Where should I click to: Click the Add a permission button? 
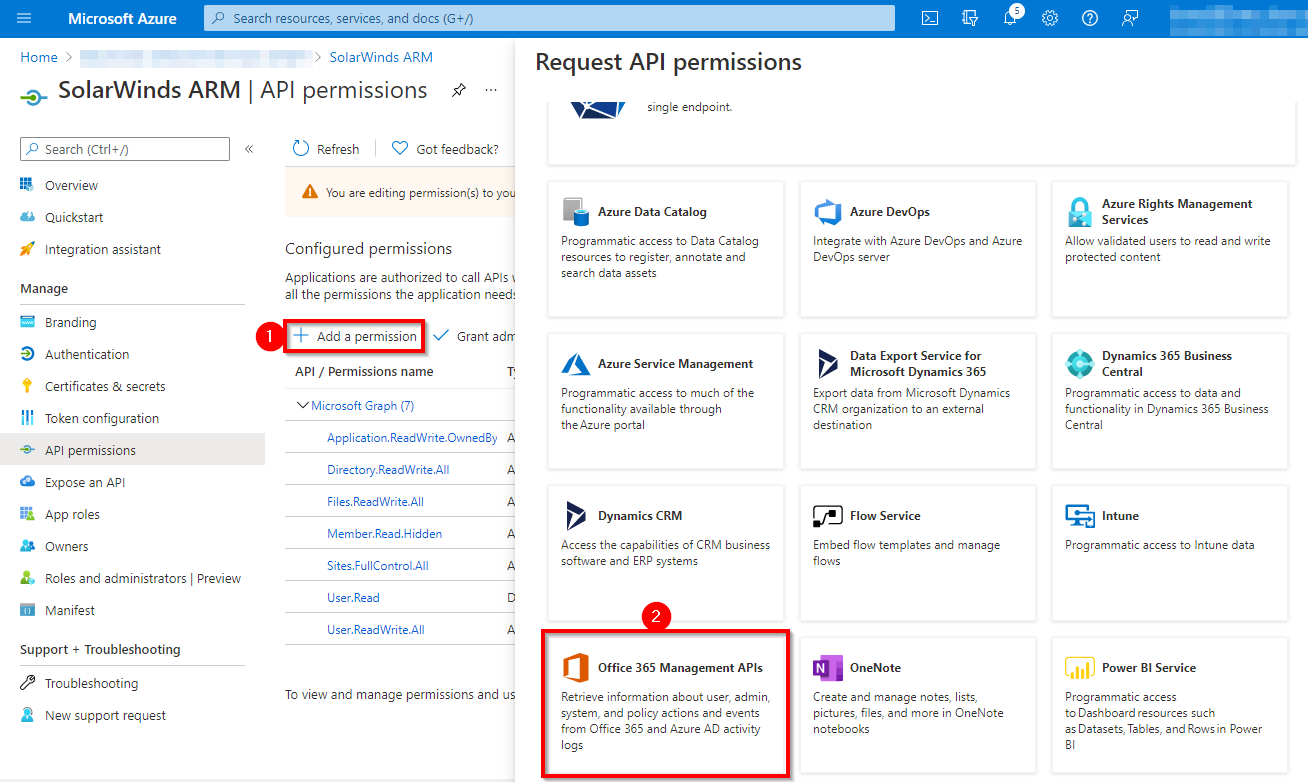(354, 336)
